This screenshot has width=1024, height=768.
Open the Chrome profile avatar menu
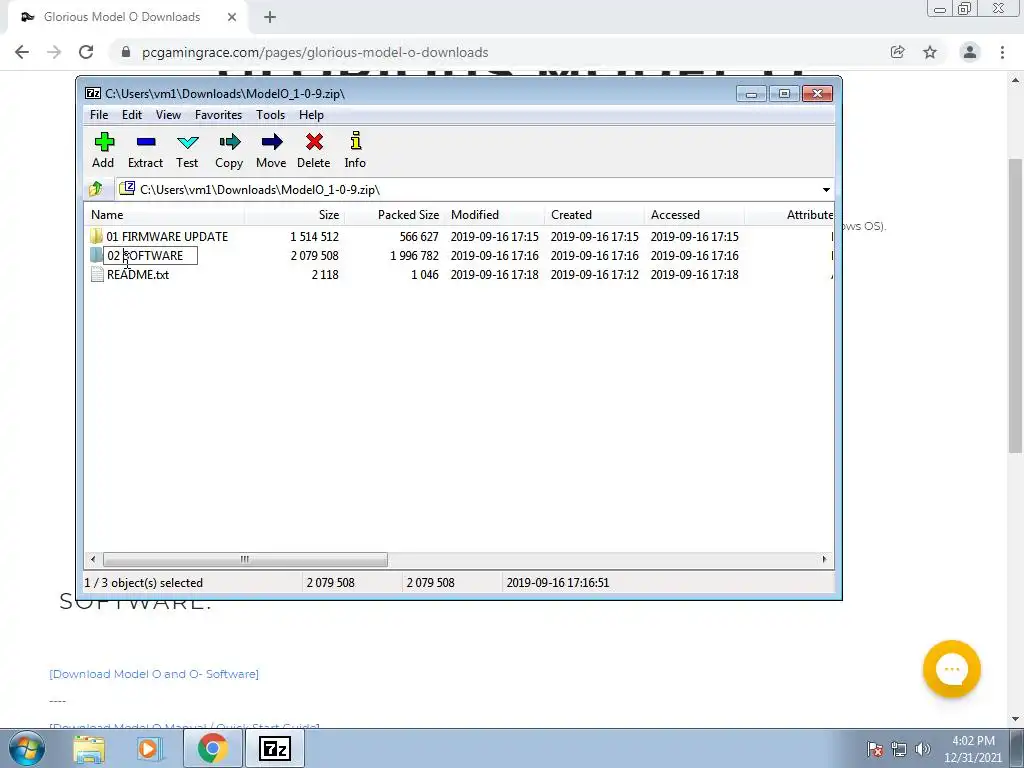pos(970,52)
